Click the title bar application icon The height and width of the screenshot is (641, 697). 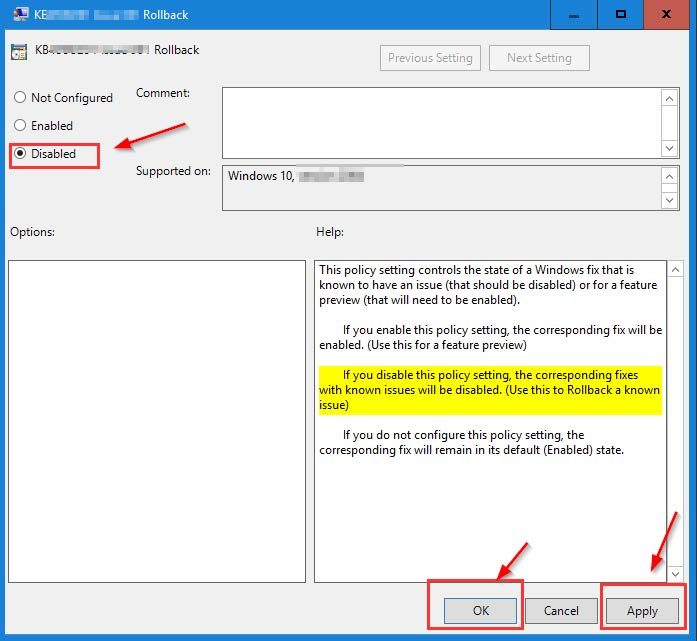(20, 14)
